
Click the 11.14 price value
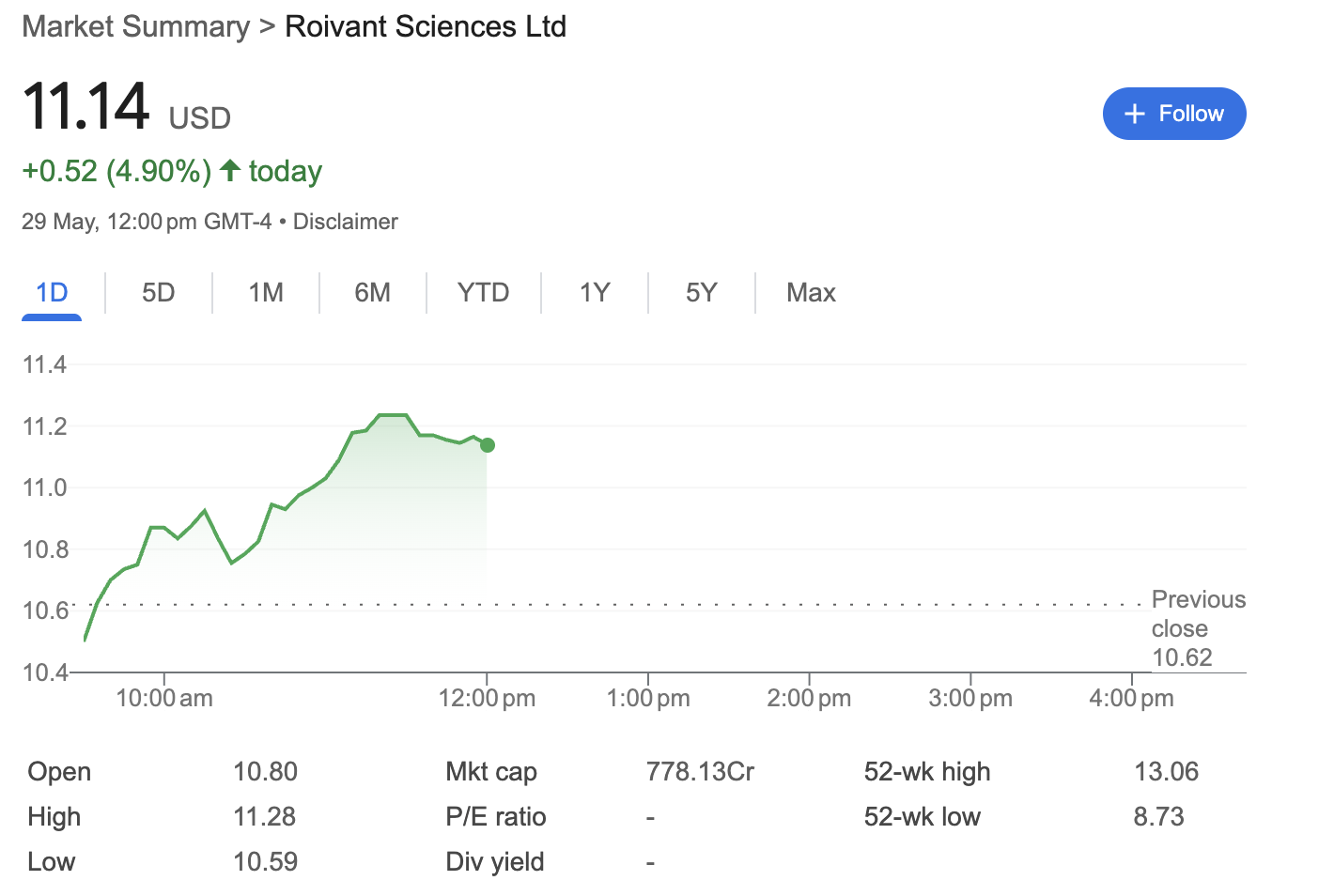click(85, 105)
